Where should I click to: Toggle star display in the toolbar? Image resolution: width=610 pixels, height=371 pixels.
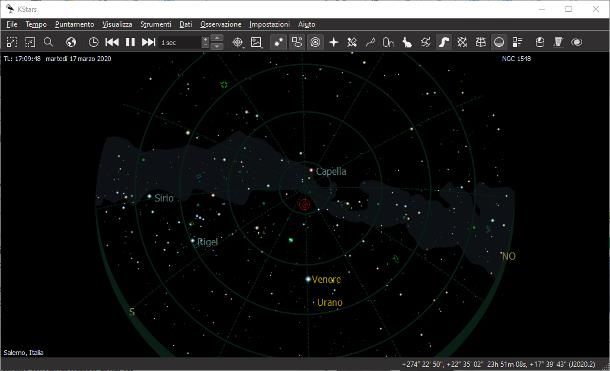[x=279, y=42]
